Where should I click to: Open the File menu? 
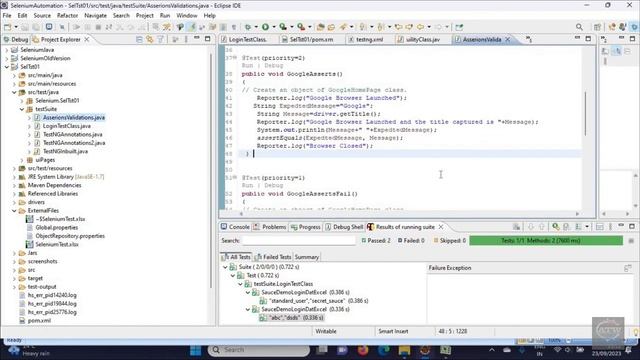7,16
